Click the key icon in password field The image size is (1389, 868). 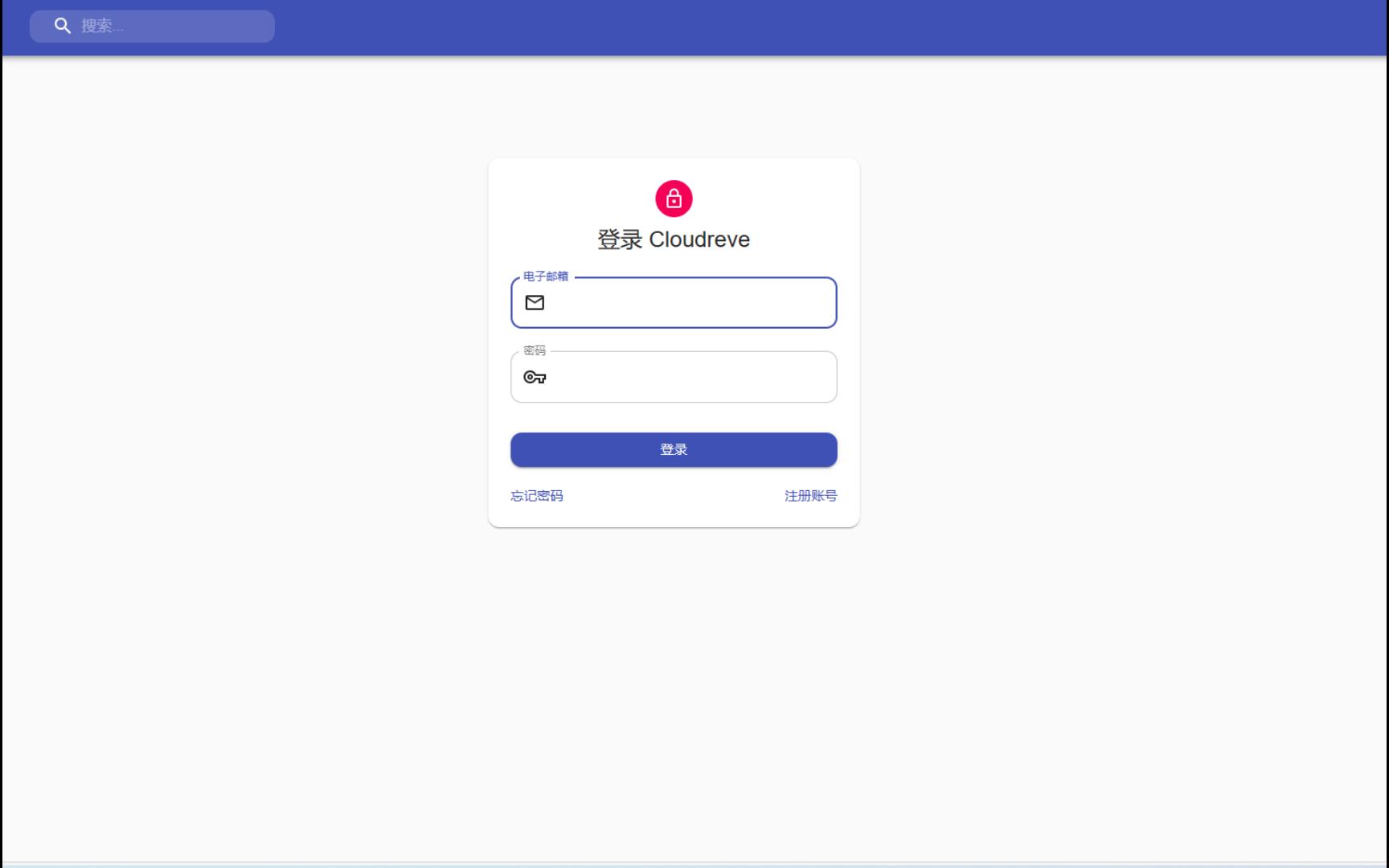point(535,377)
